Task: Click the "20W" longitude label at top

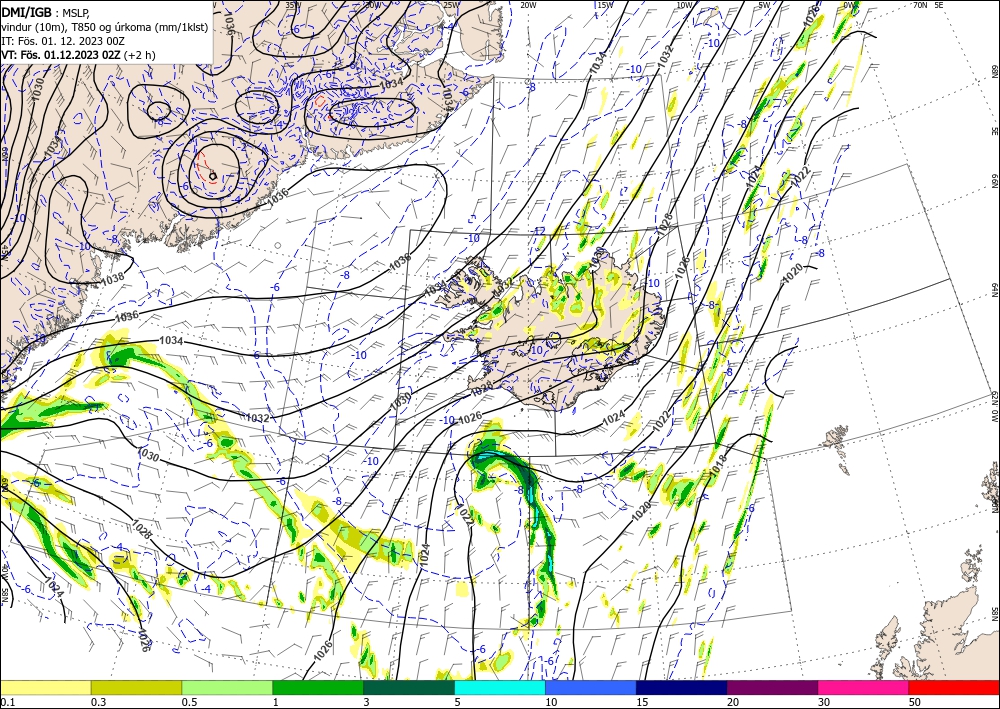Action: [529, 5]
